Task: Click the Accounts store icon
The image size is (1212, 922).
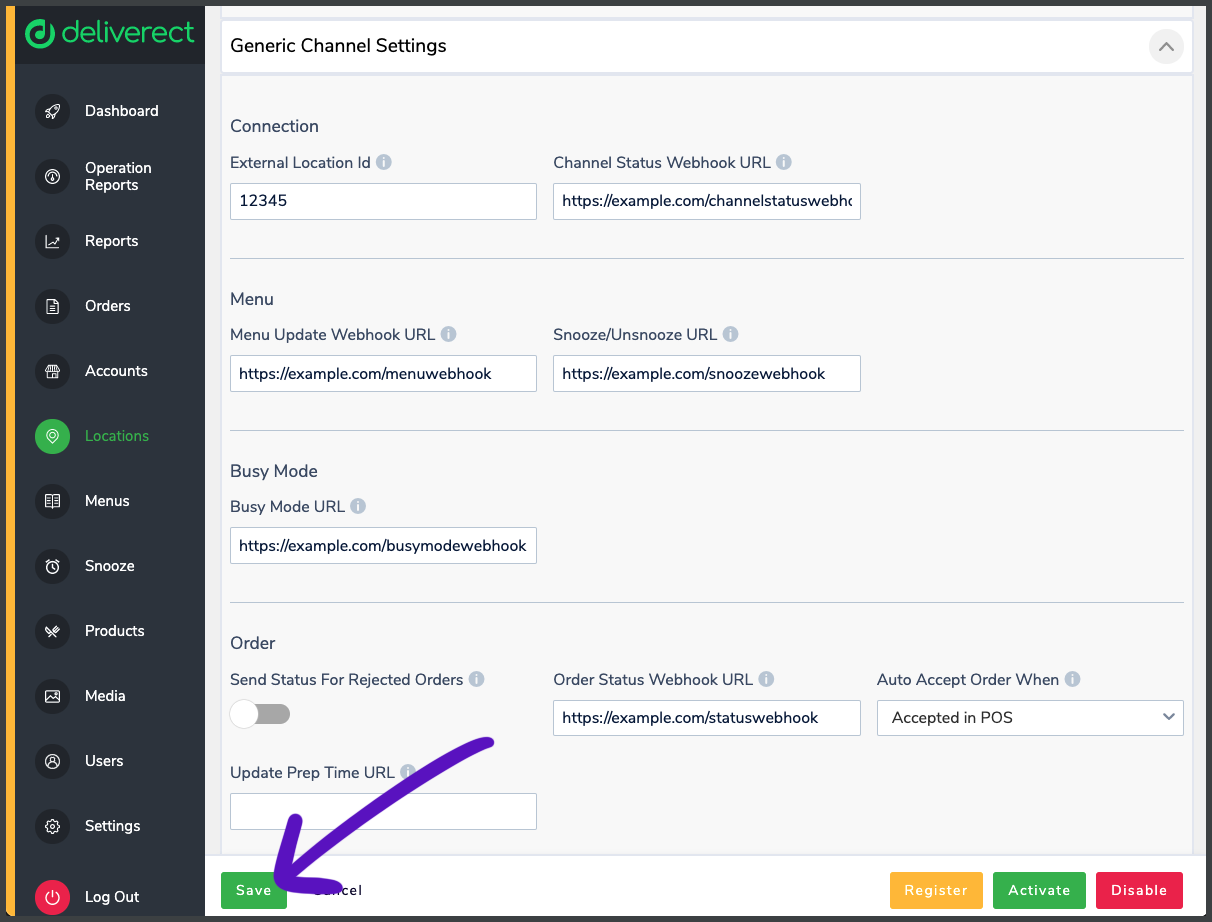Action: 52,371
